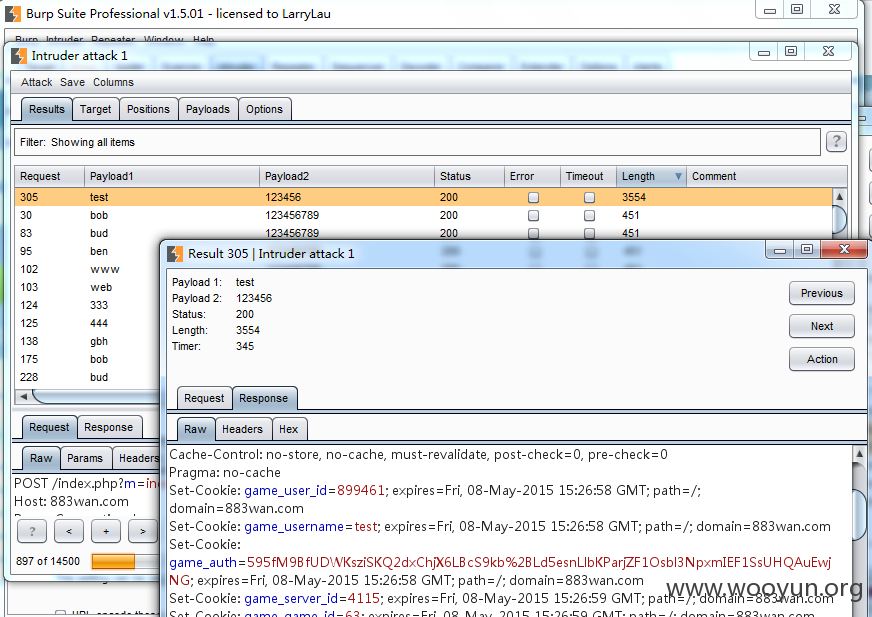The width and height of the screenshot is (872, 617).
Task: Click the attack progress bar
Action: click(126, 561)
